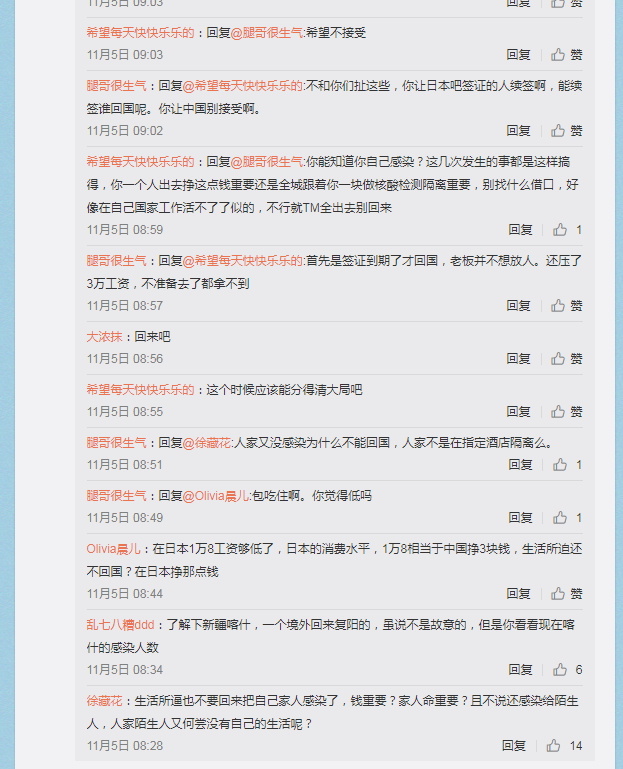Like 乱七八糟ddd's comment about 新疆喀什
Viewport: 623px width, 769px height.
coord(567,669)
